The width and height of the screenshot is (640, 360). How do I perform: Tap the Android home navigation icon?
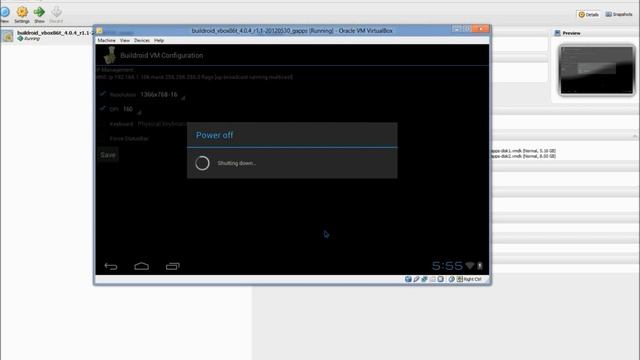[x=142, y=266]
